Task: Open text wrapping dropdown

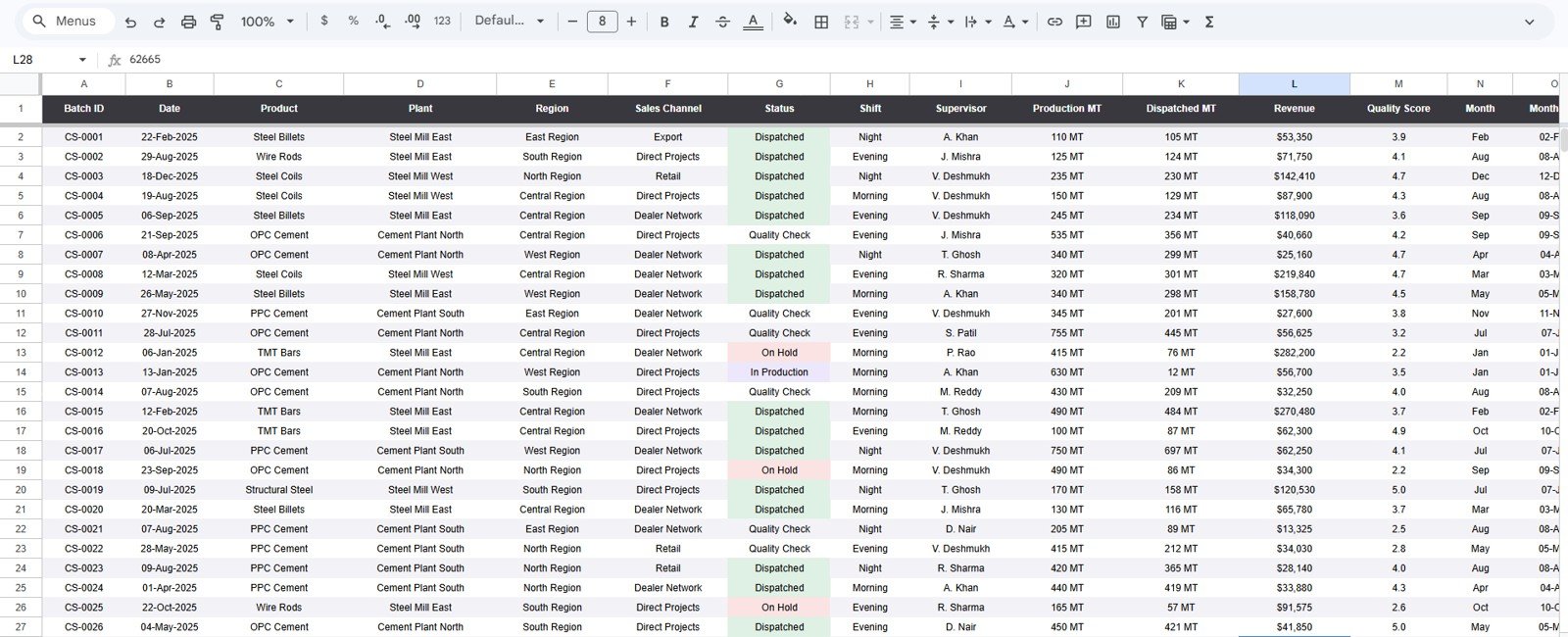Action: pyautogui.click(x=977, y=22)
